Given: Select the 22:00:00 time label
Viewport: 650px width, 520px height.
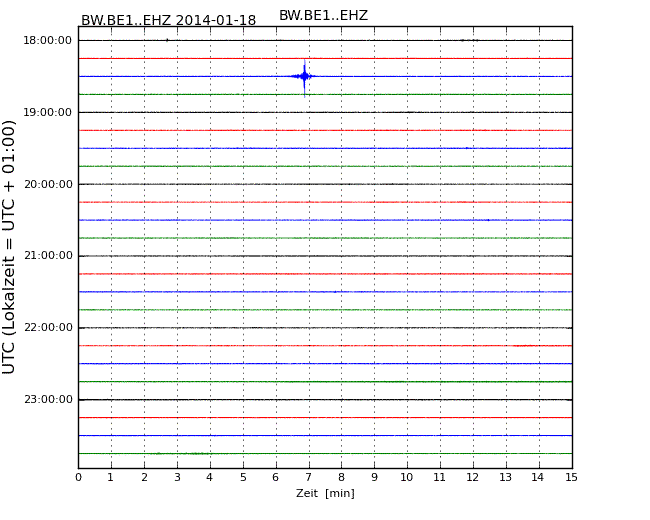Looking at the screenshot, I should pyautogui.click(x=49, y=328).
